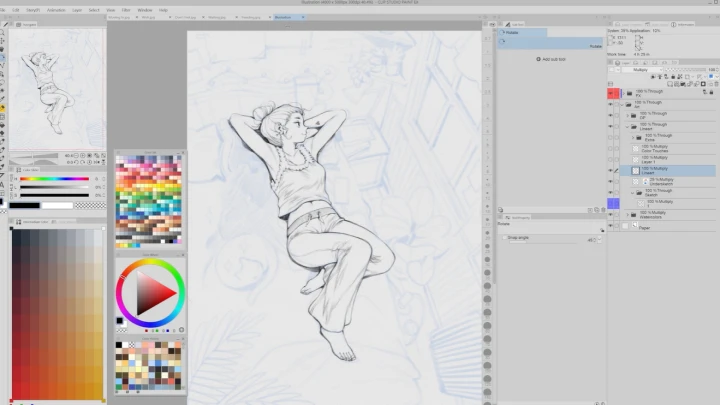Click the Add sub tool button
The height and width of the screenshot is (405, 720).
tap(551, 59)
